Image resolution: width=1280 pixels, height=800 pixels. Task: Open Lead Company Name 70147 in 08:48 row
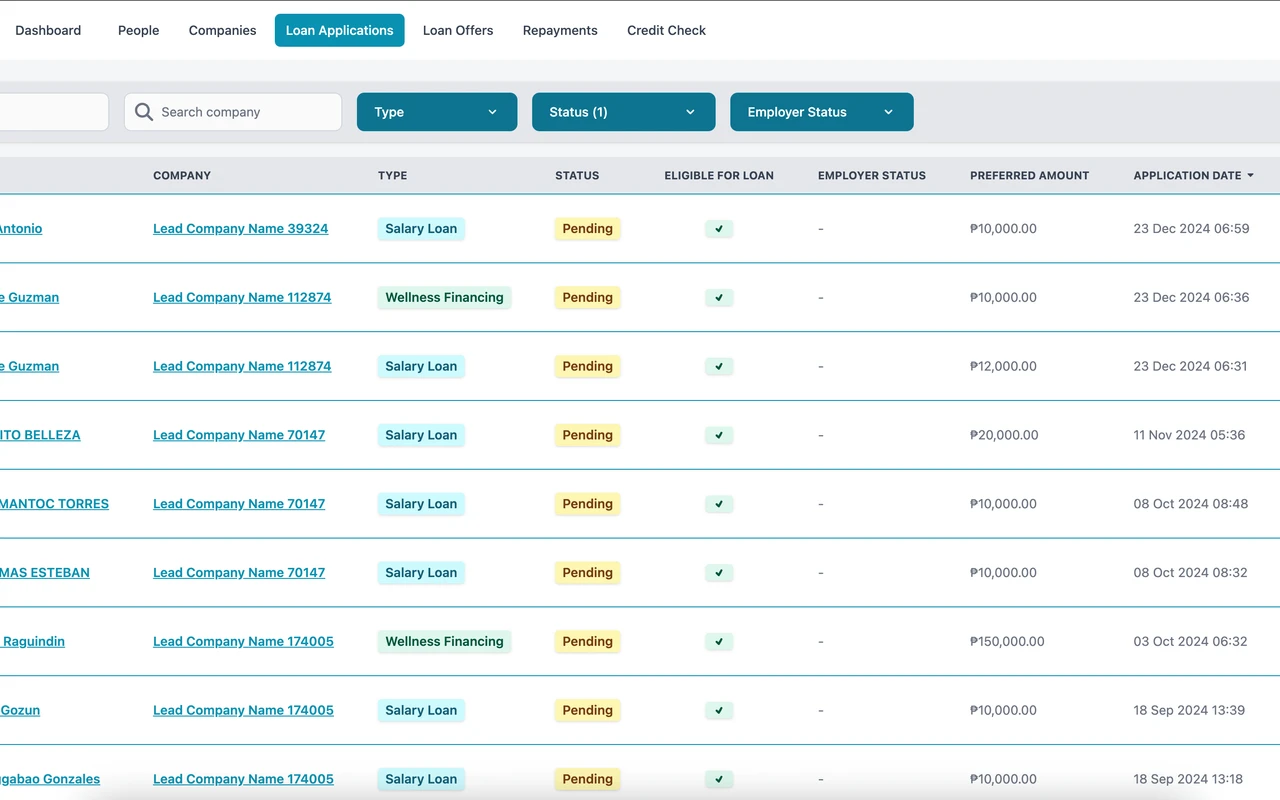pyautogui.click(x=239, y=504)
